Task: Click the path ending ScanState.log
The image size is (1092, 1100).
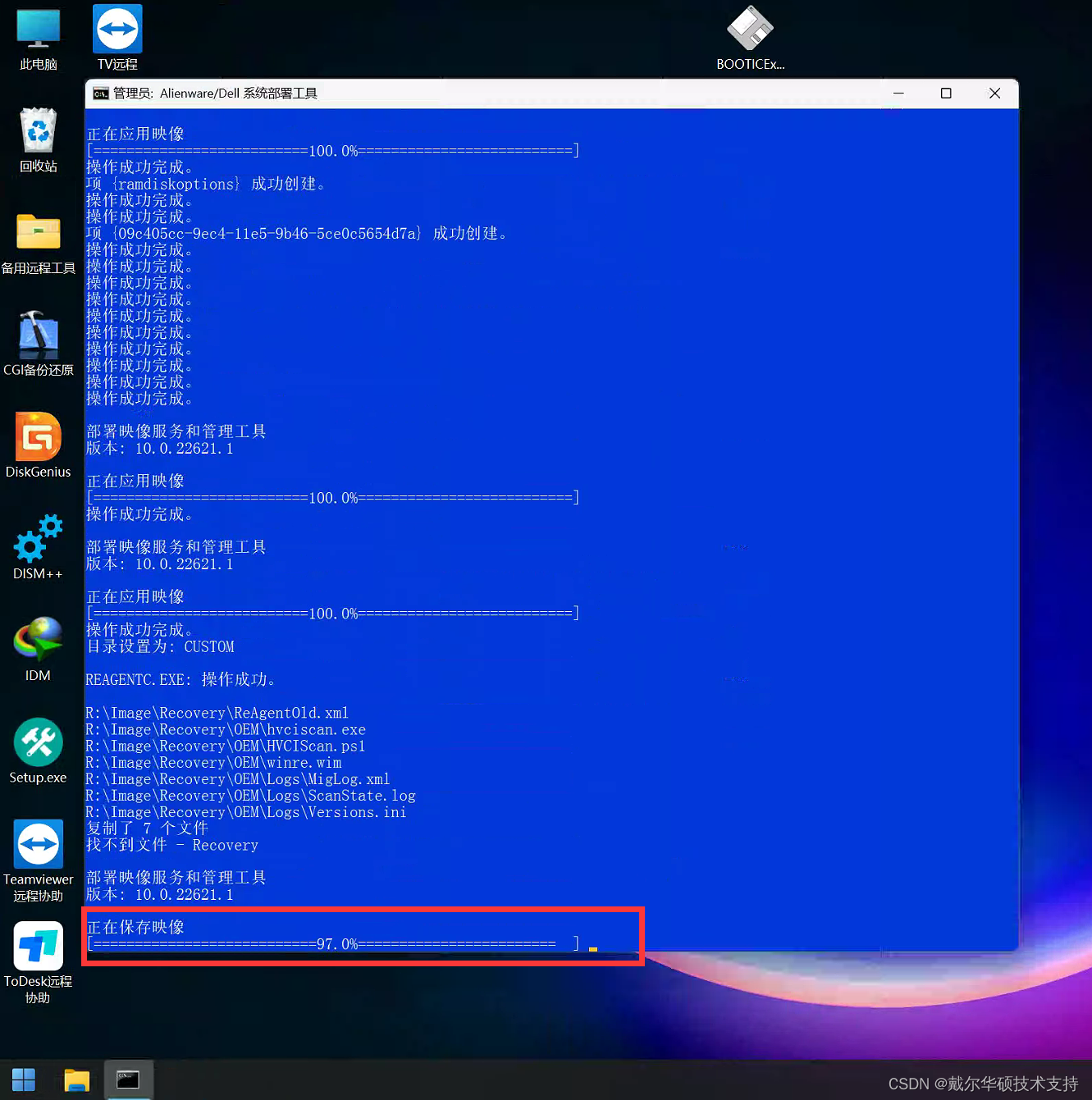Action: tap(250, 796)
